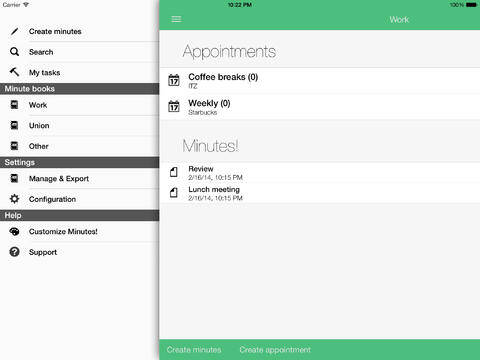Click the document icon of Lunch meeting
The height and width of the screenshot is (360, 480).
(174, 193)
